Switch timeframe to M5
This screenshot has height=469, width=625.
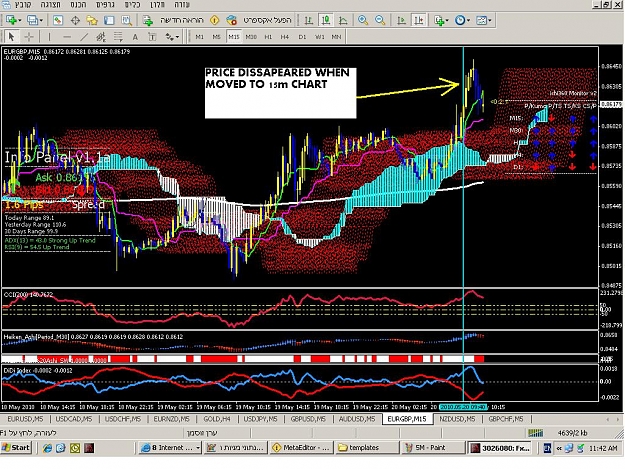[x=216, y=37]
